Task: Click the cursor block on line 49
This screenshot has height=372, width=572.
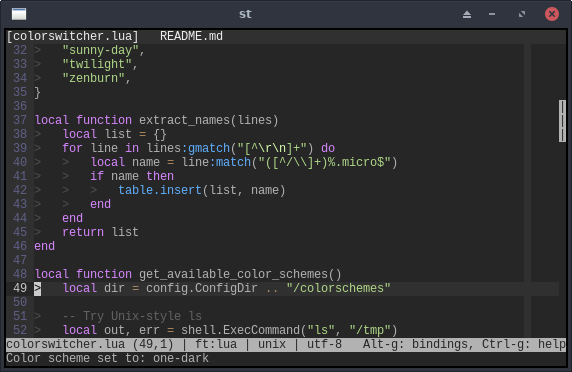Action: point(38,288)
